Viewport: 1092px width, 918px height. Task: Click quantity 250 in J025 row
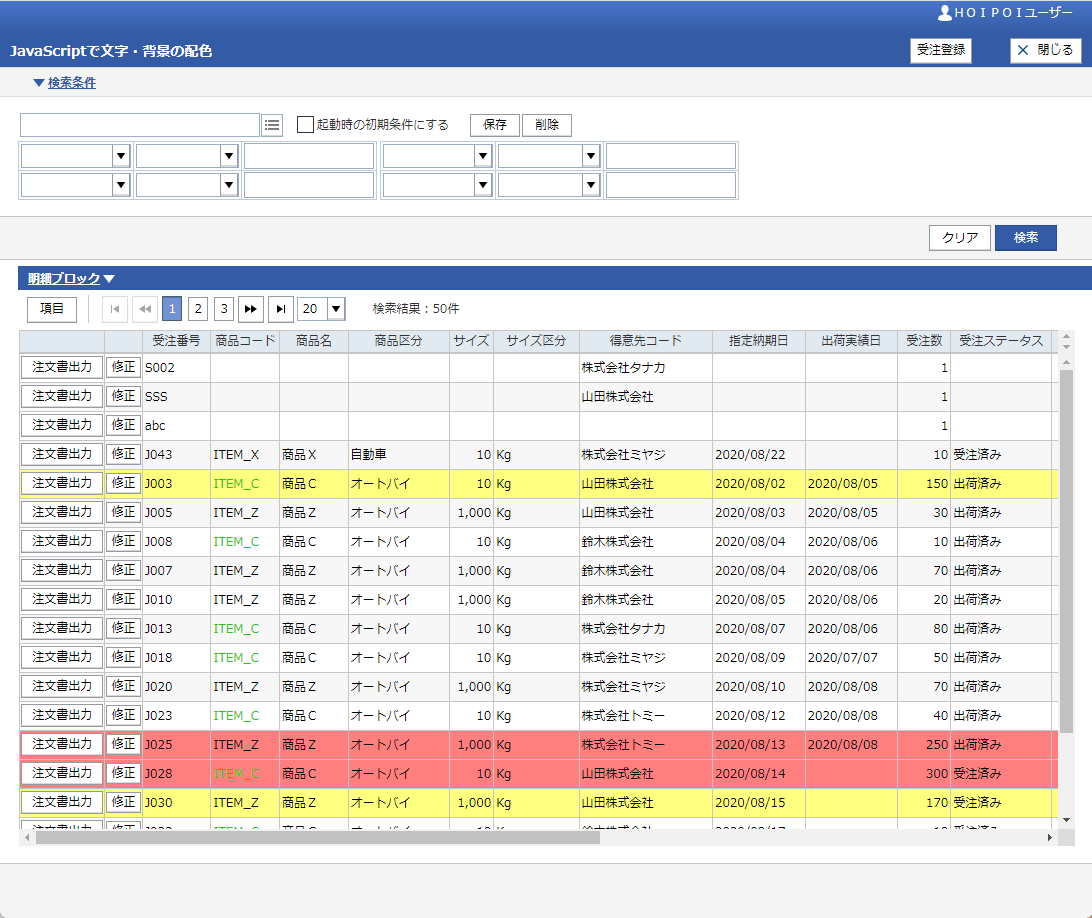[x=937, y=745]
